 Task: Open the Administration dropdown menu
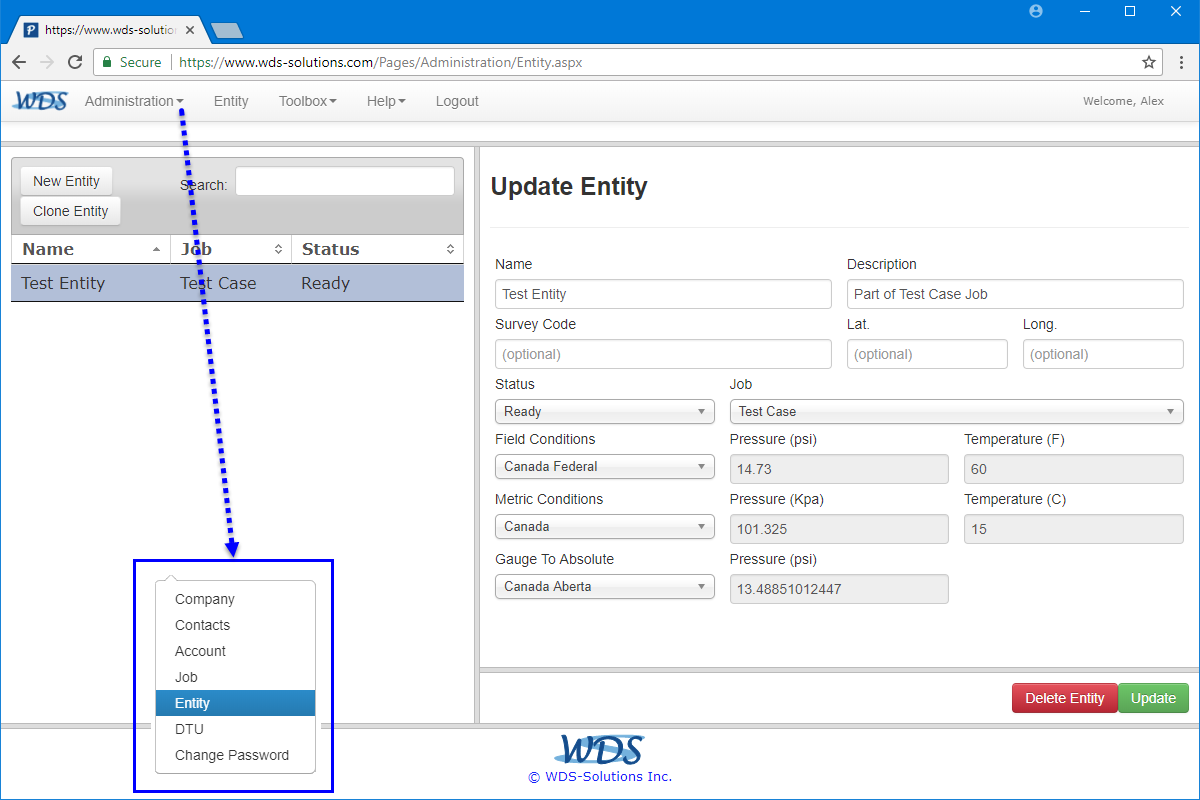pos(134,101)
